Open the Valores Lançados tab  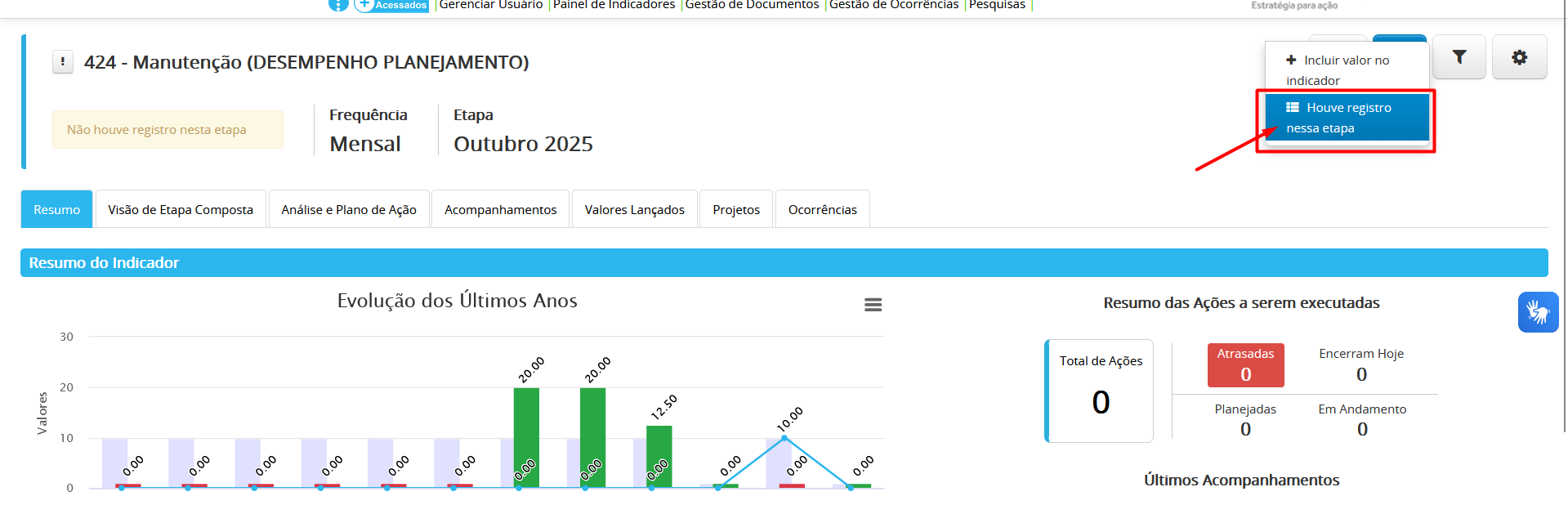[x=634, y=210]
